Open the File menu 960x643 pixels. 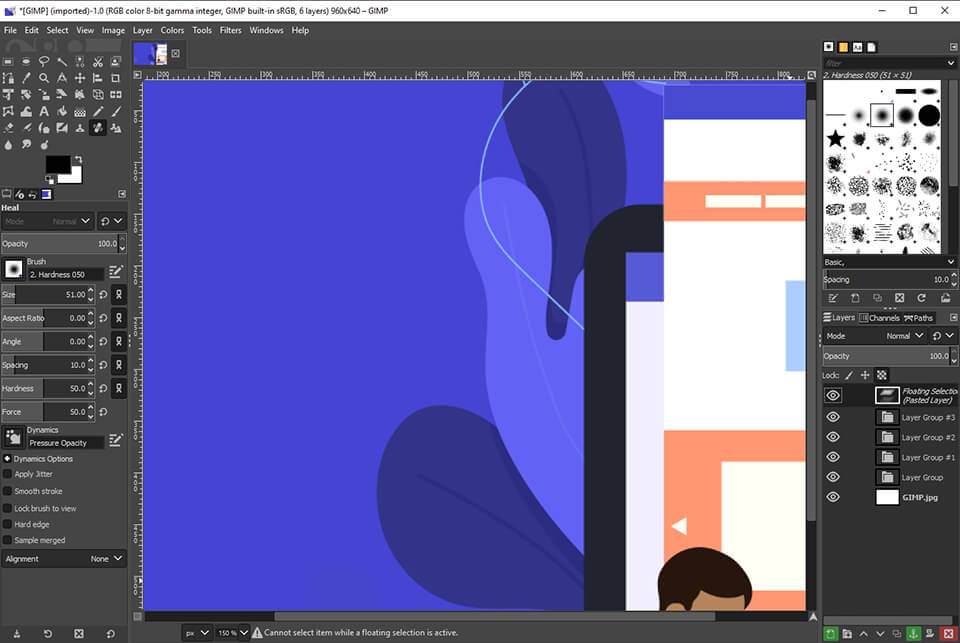pyautogui.click(x=10, y=30)
